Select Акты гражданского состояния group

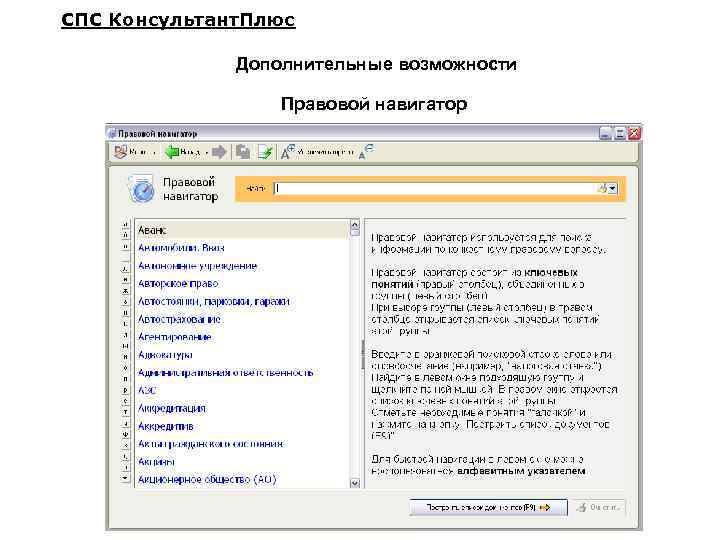pos(211,444)
